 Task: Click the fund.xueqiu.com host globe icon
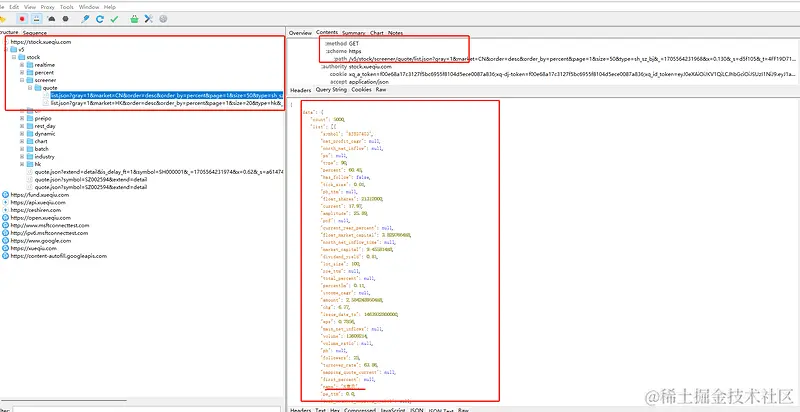6,195
